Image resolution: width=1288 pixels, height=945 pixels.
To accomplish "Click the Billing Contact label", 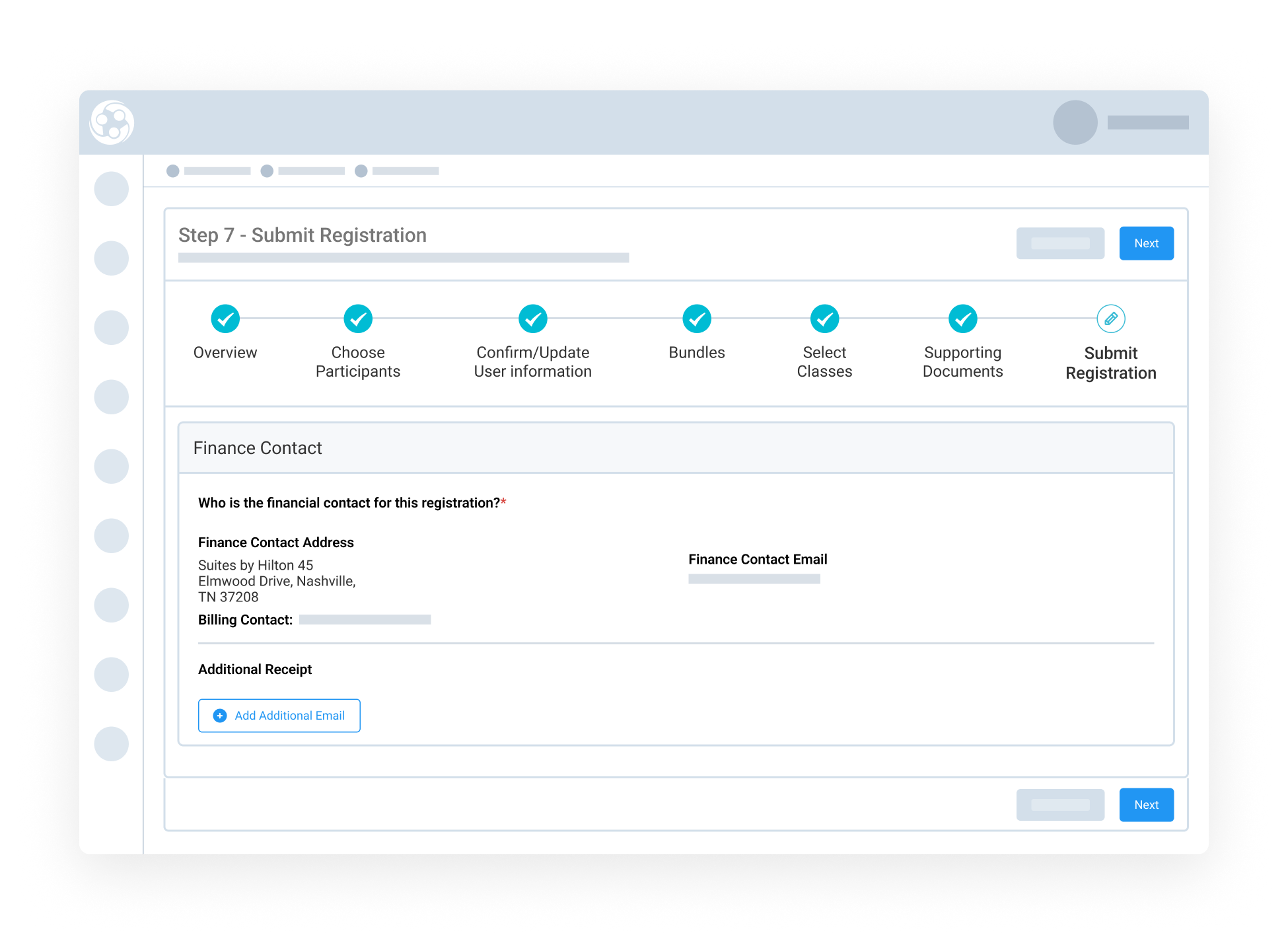I will tap(245, 620).
